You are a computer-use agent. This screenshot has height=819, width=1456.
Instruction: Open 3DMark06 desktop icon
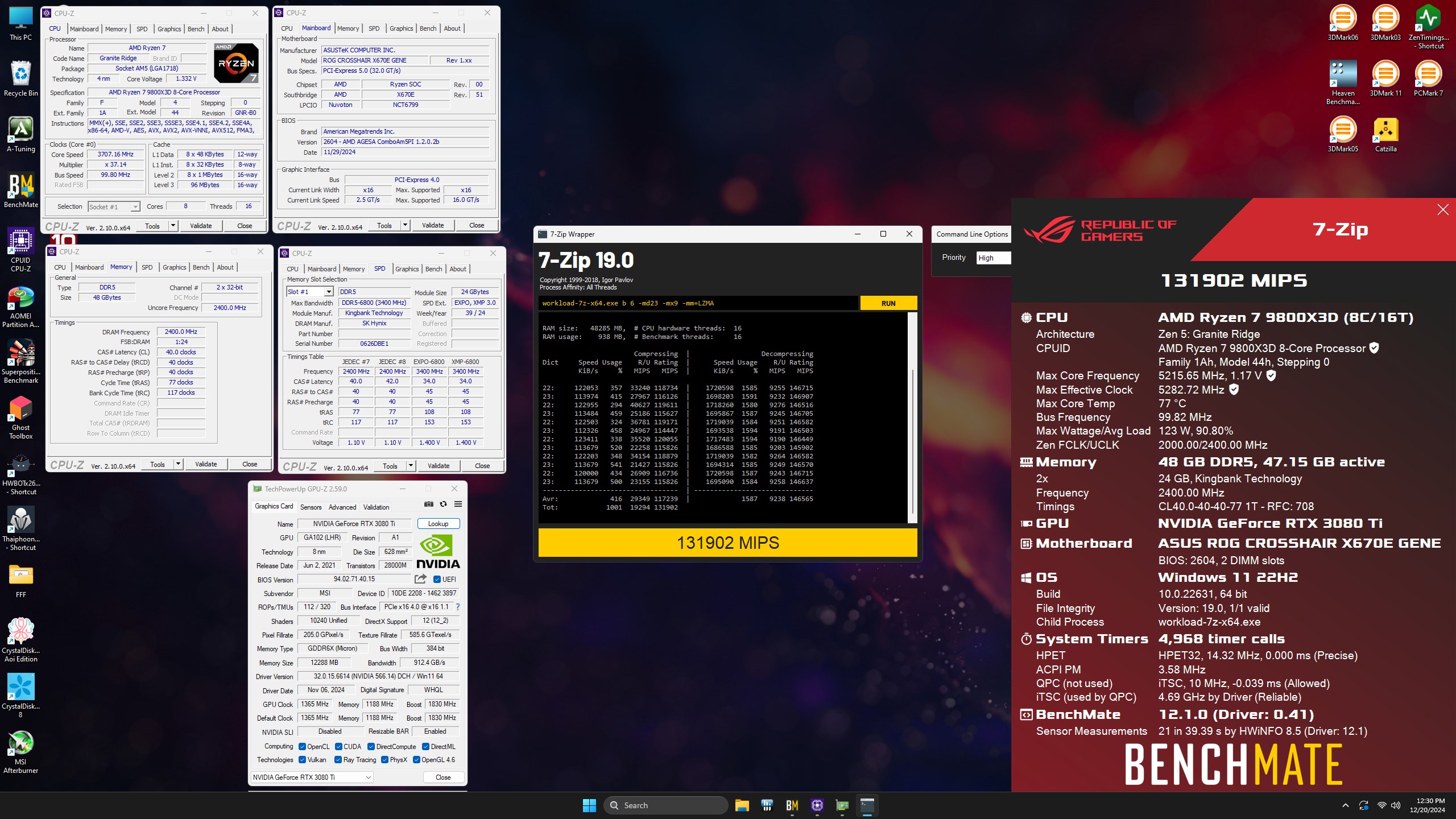point(1343,24)
